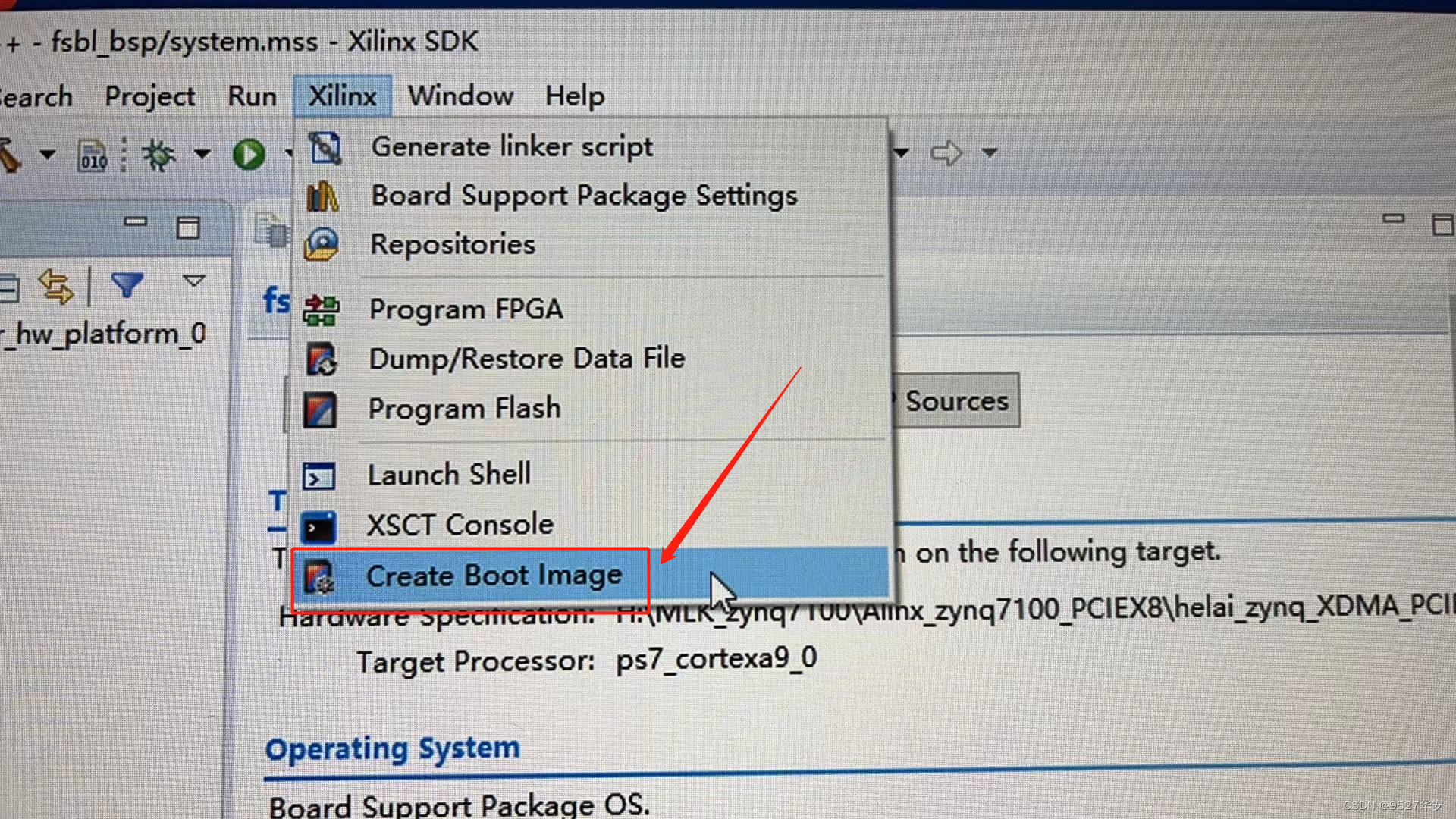Click the Project menu item
Screen dimensions: 1456x819
(x=152, y=95)
